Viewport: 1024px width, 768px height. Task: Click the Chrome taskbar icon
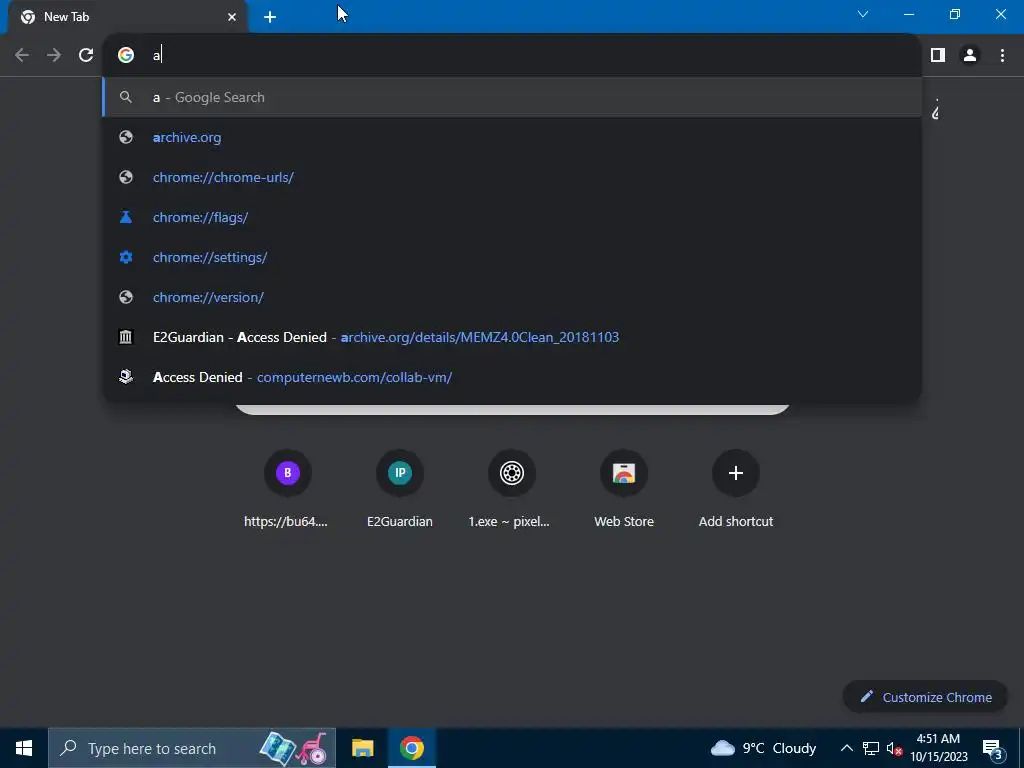411,748
